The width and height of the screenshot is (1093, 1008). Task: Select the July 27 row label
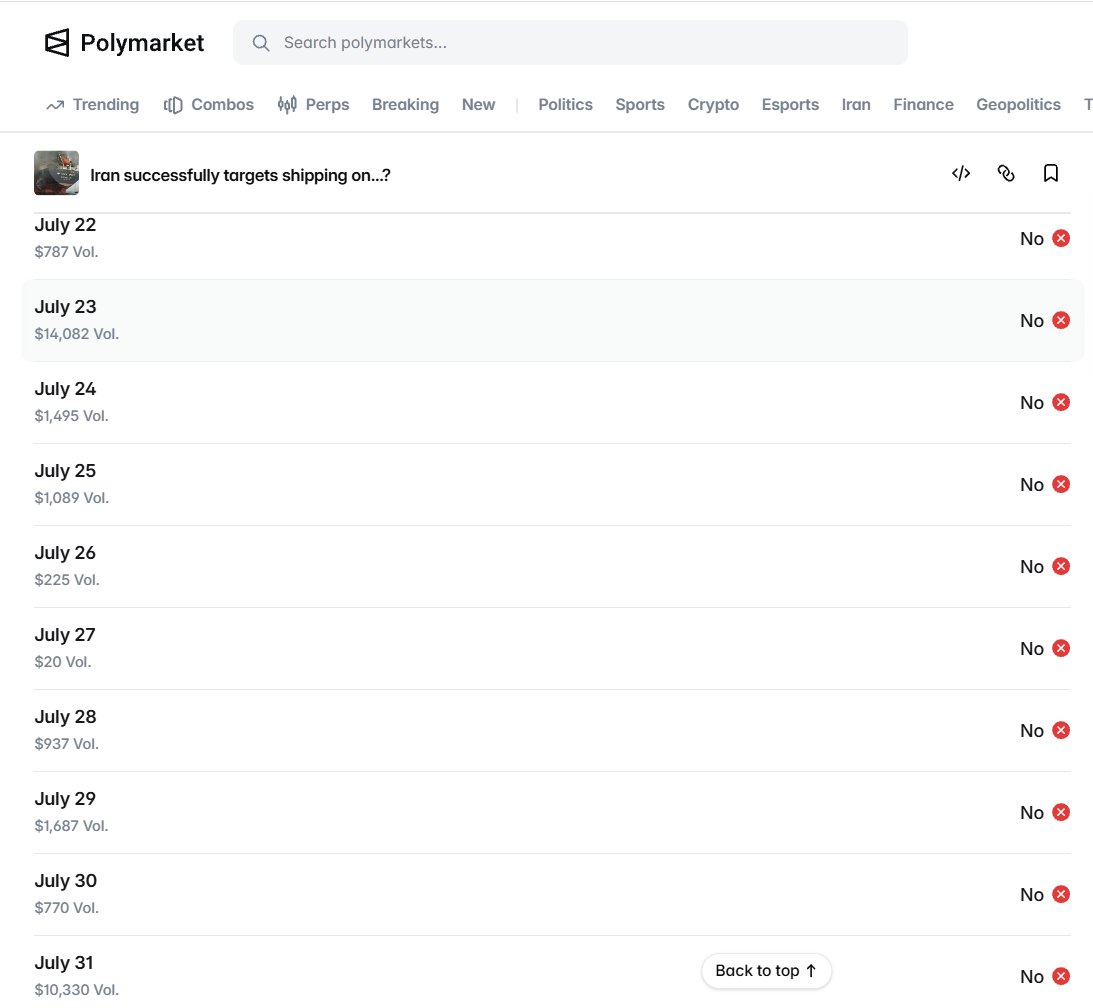coord(65,635)
